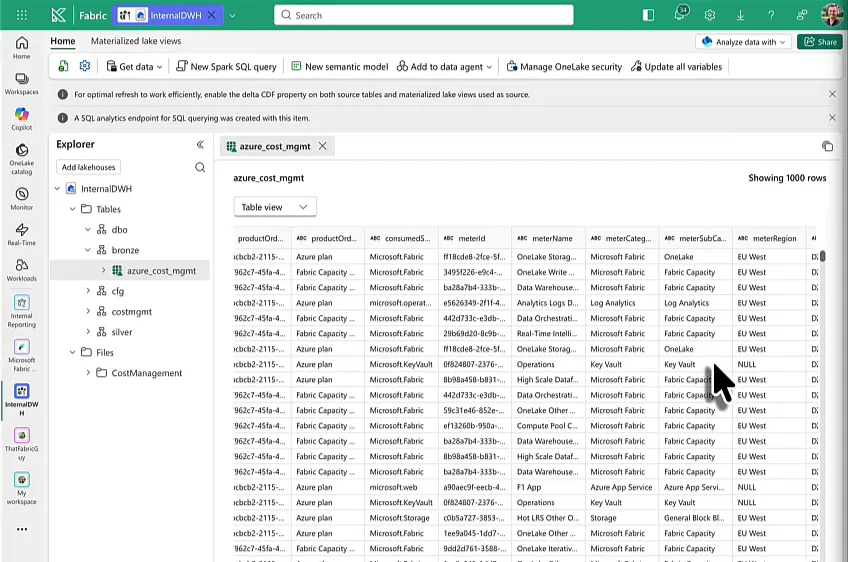
Task: Open My workspace in the sidebar
Action: click(22, 488)
